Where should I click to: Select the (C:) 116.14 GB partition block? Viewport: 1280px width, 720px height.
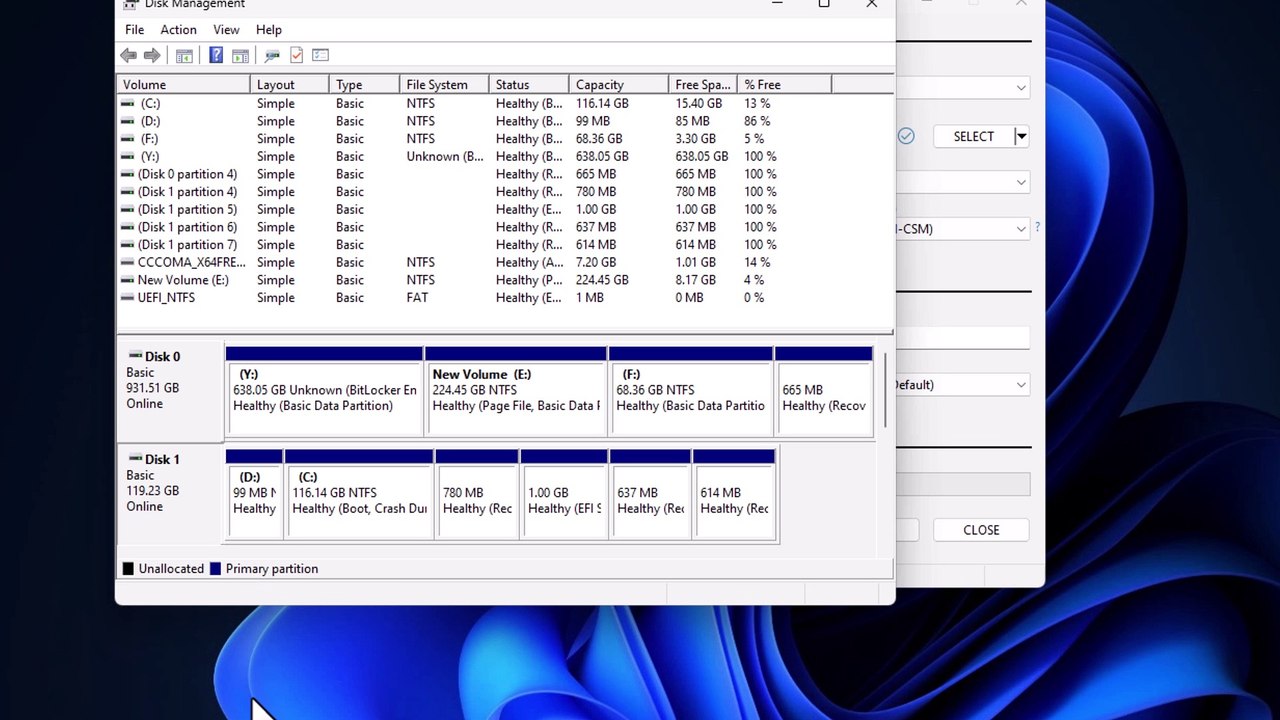359,495
